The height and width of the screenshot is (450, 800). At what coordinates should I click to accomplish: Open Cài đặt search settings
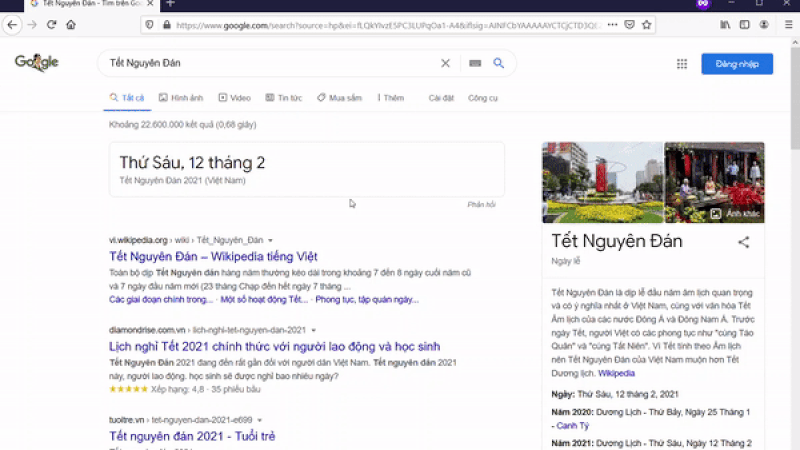pos(441,98)
